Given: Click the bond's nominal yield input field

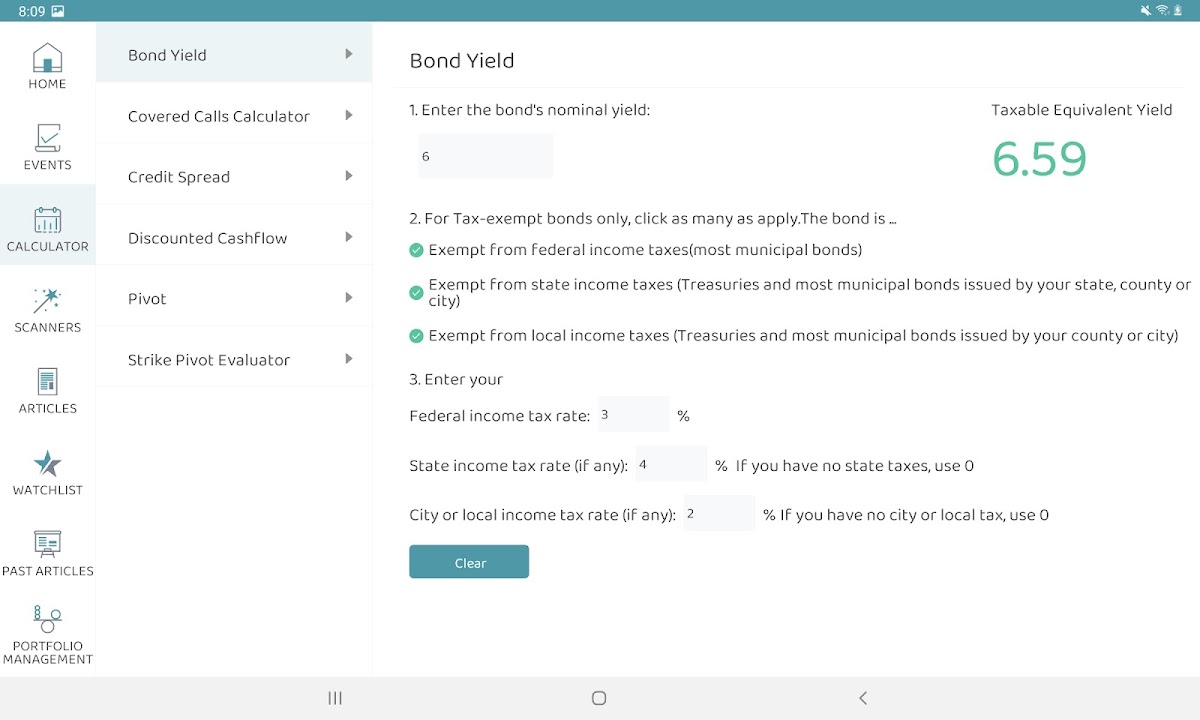Looking at the screenshot, I should click(485, 157).
